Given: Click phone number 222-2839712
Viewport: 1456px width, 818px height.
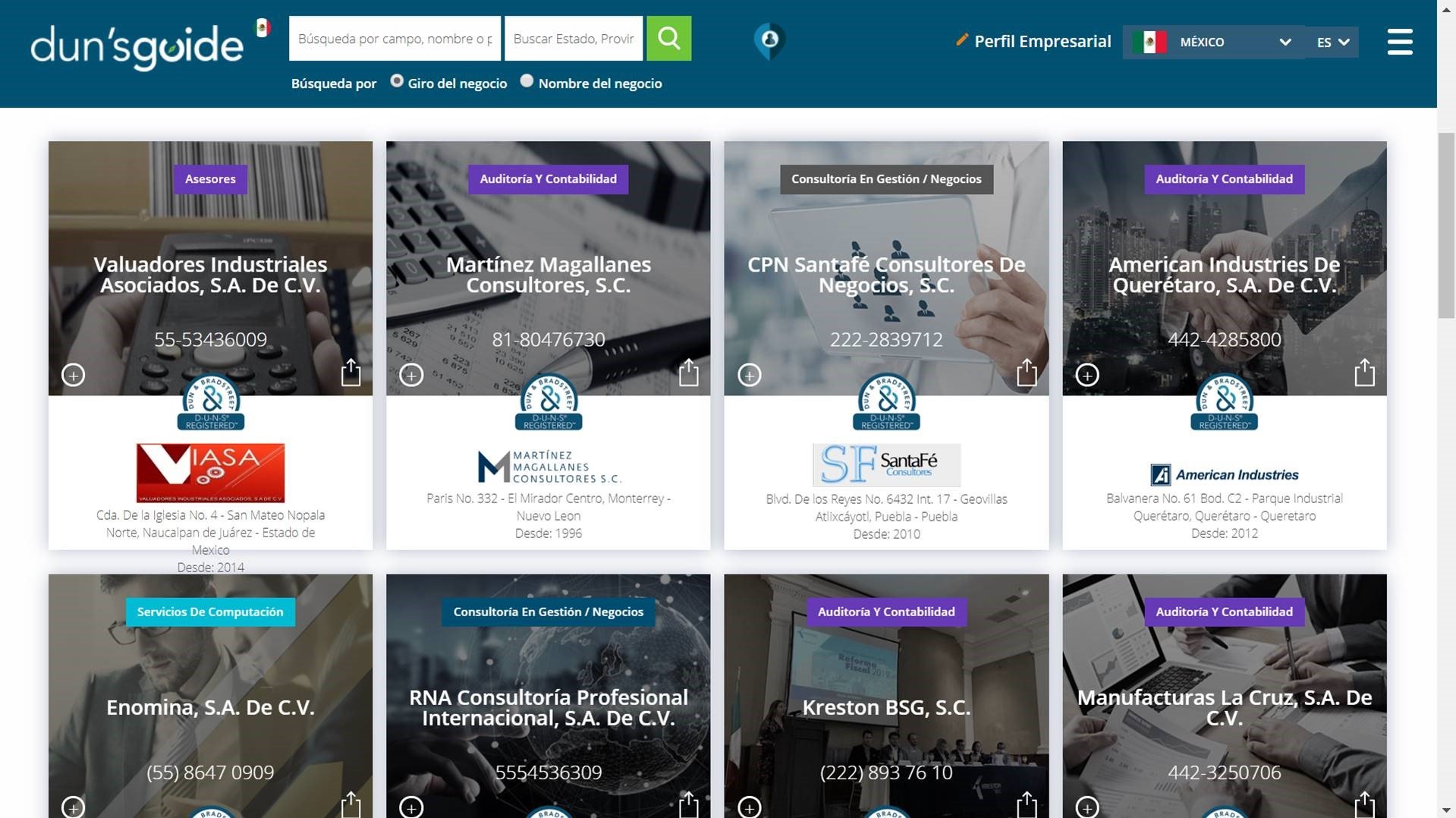Looking at the screenshot, I should coord(886,339).
